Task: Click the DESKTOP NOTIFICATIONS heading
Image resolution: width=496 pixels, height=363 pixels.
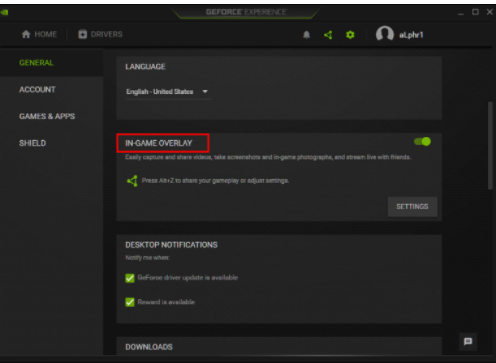Action: click(x=171, y=245)
